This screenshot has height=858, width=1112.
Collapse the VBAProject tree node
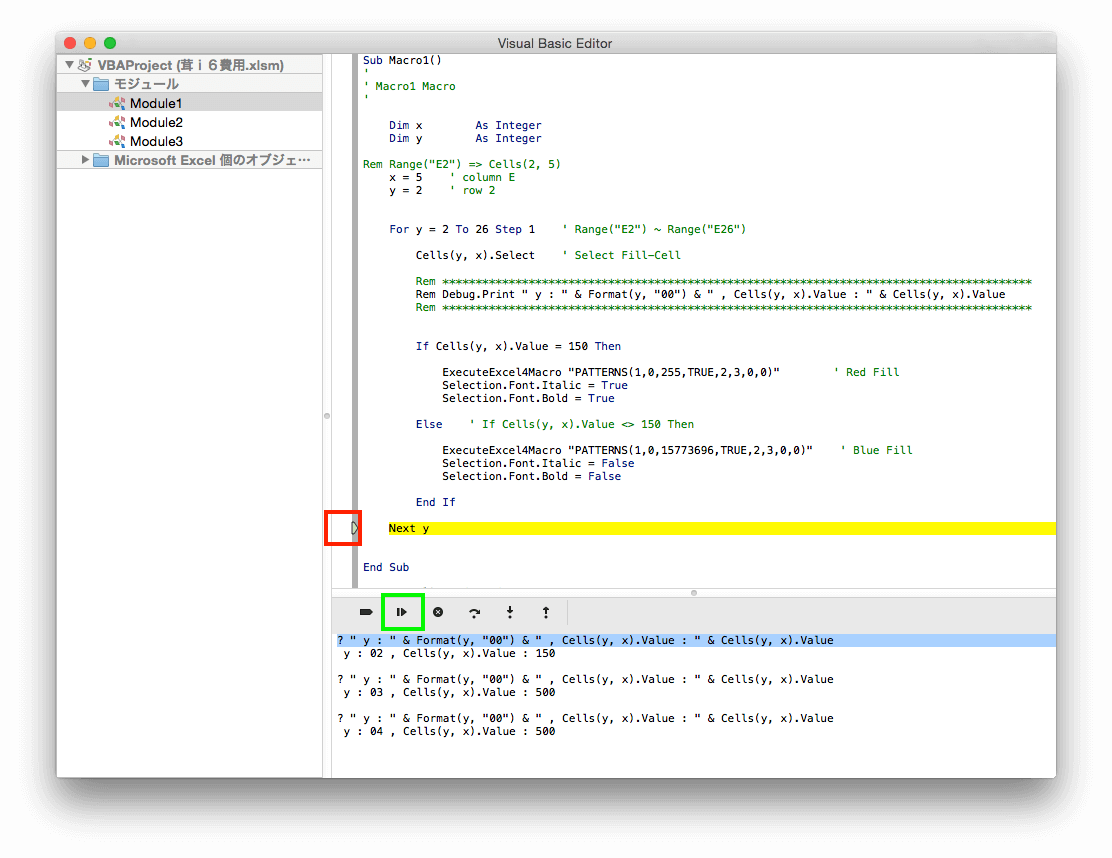pyautogui.click(x=70, y=65)
